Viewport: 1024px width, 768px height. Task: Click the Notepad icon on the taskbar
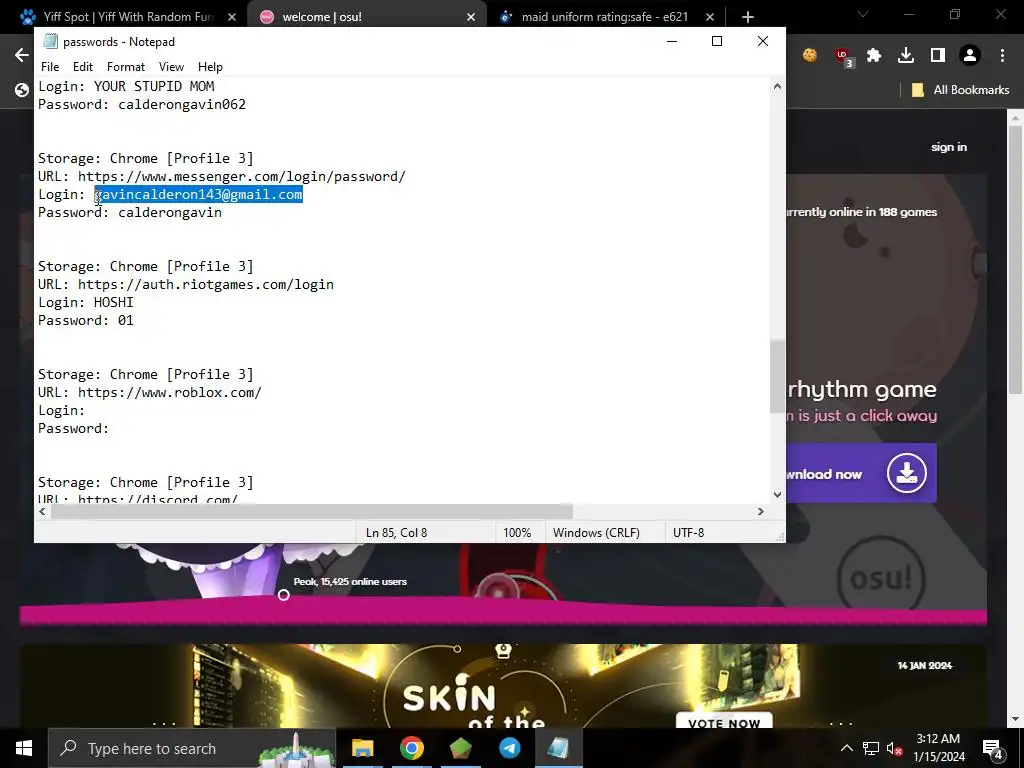tap(558, 748)
